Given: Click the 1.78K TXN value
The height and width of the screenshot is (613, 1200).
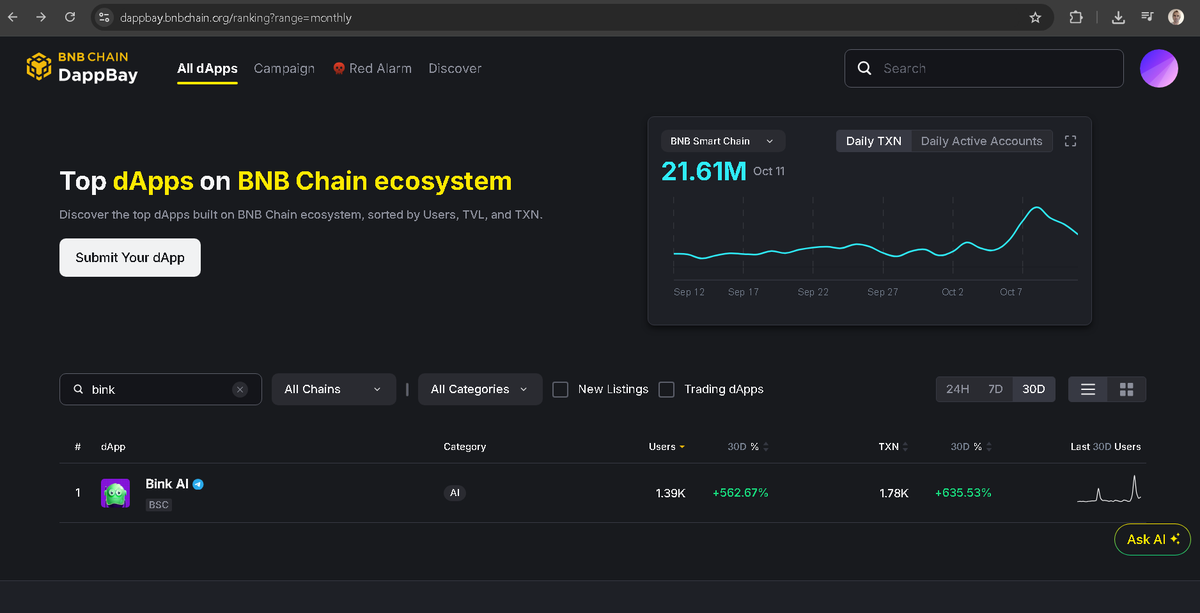Looking at the screenshot, I should (x=894, y=493).
